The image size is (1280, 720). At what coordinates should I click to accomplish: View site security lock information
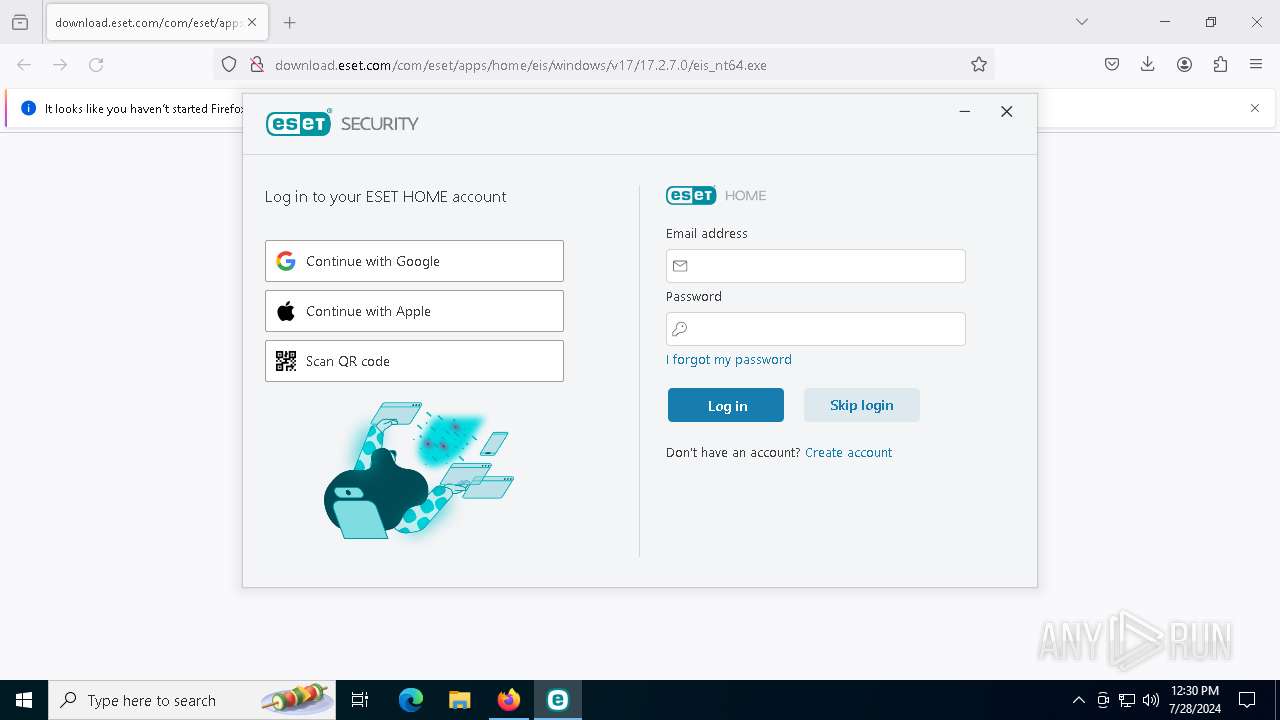click(x=257, y=64)
